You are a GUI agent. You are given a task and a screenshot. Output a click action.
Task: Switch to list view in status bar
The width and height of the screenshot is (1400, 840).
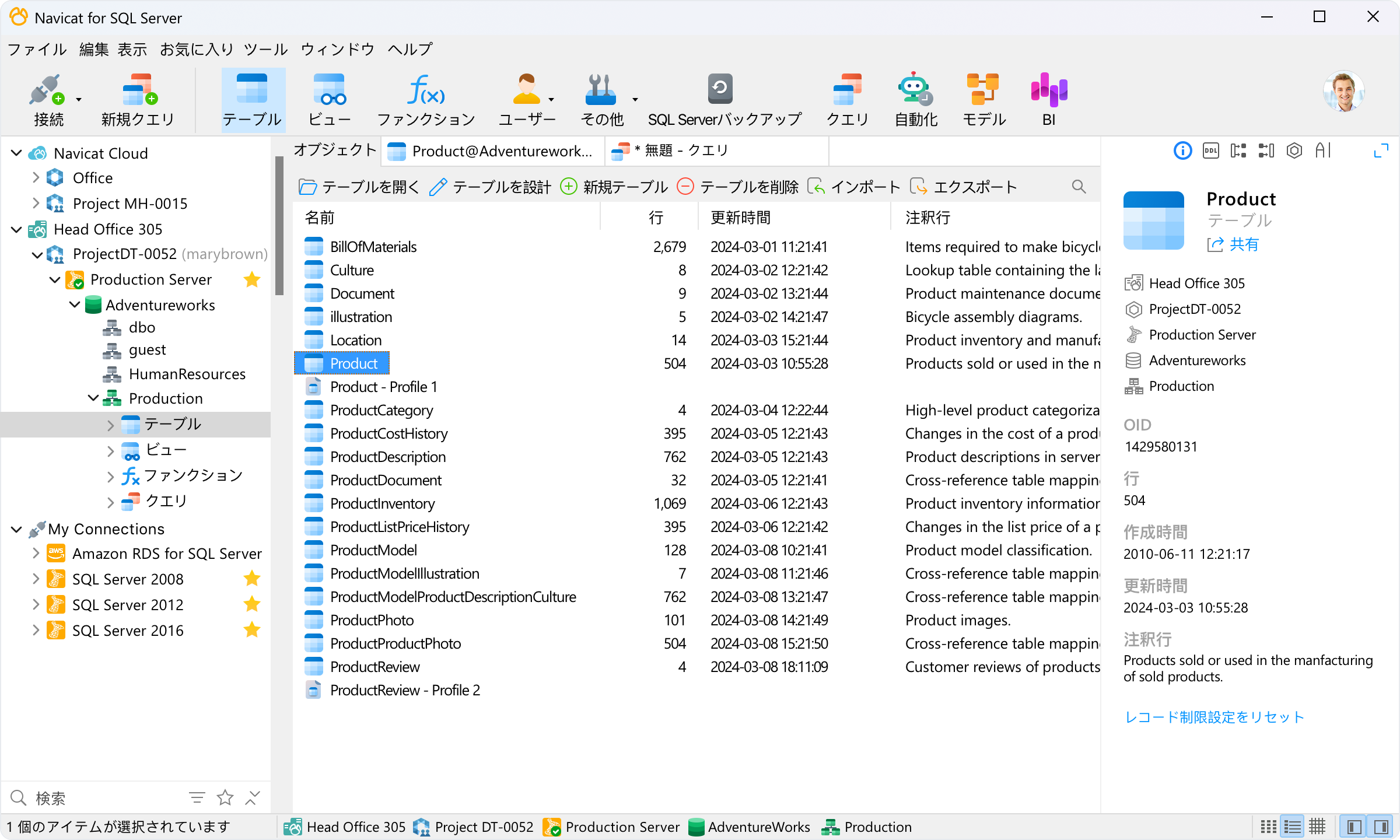[1293, 827]
